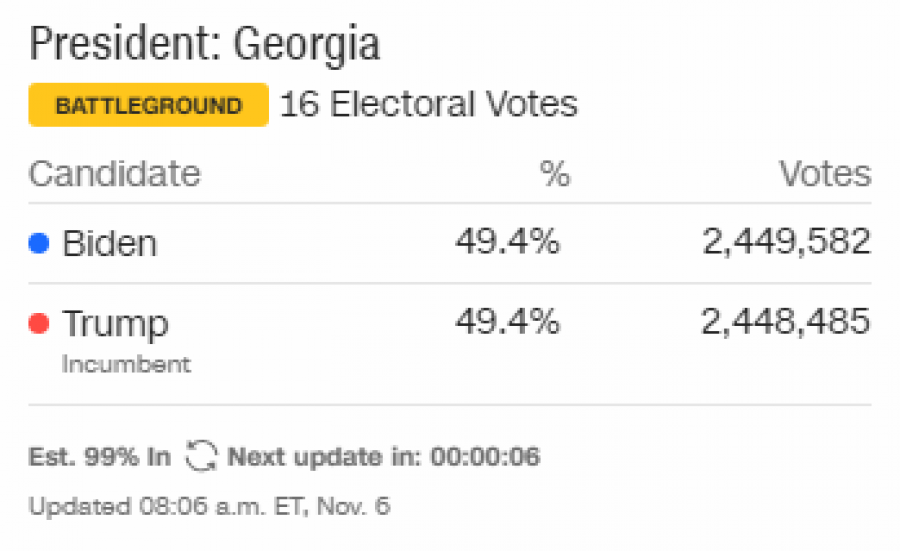Select the Trump candidate name

click(115, 324)
